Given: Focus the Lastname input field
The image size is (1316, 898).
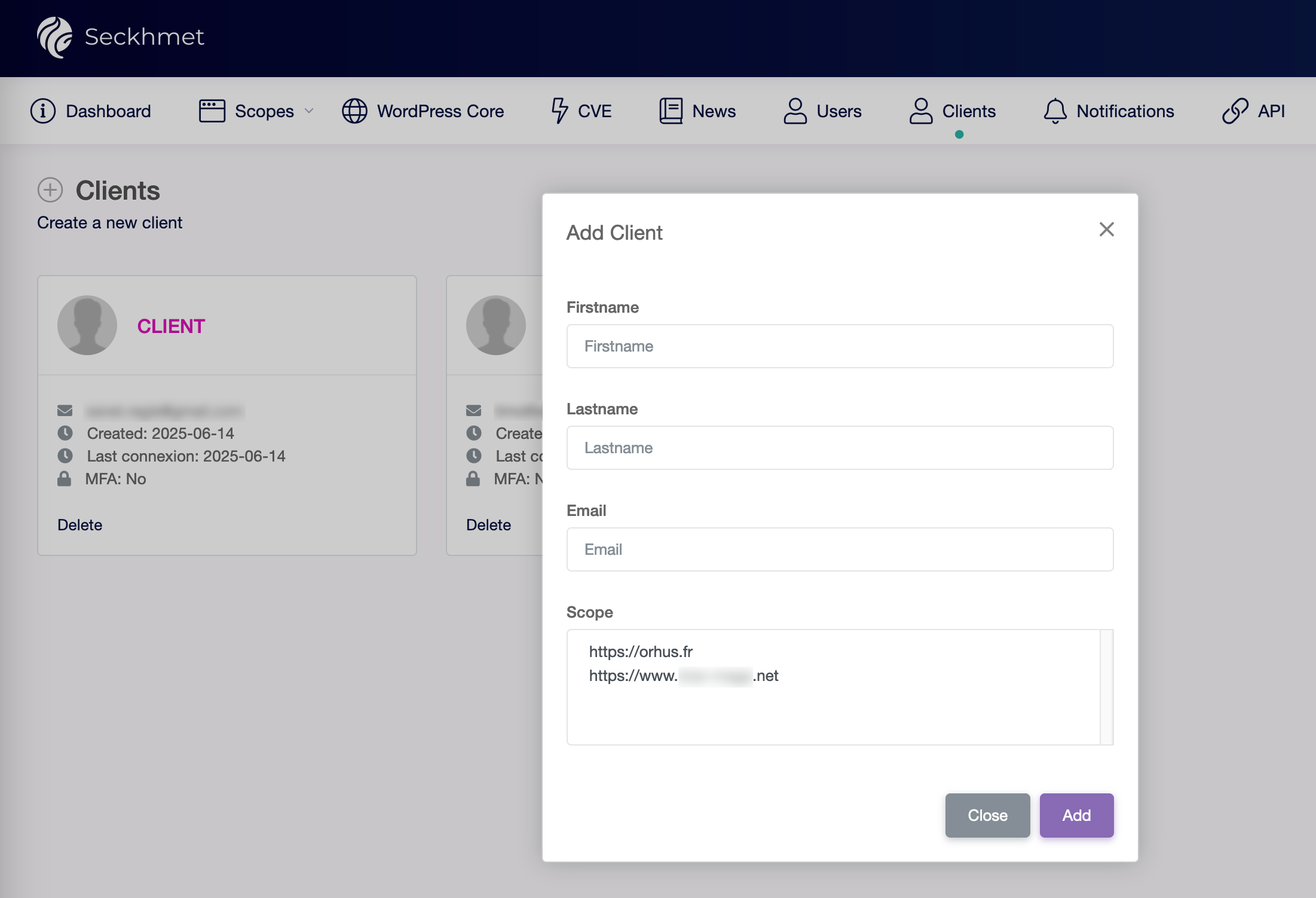Looking at the screenshot, I should (840, 448).
